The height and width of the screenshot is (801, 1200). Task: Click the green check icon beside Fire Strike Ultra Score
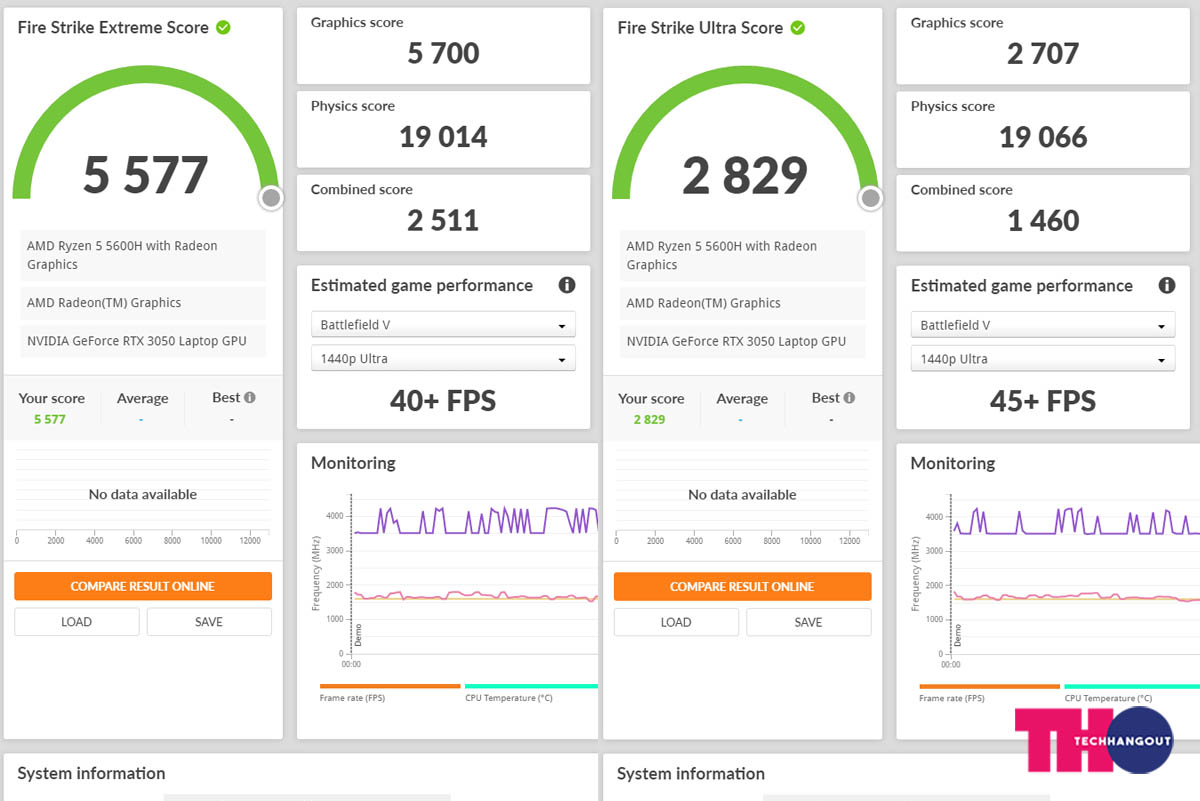(x=797, y=28)
